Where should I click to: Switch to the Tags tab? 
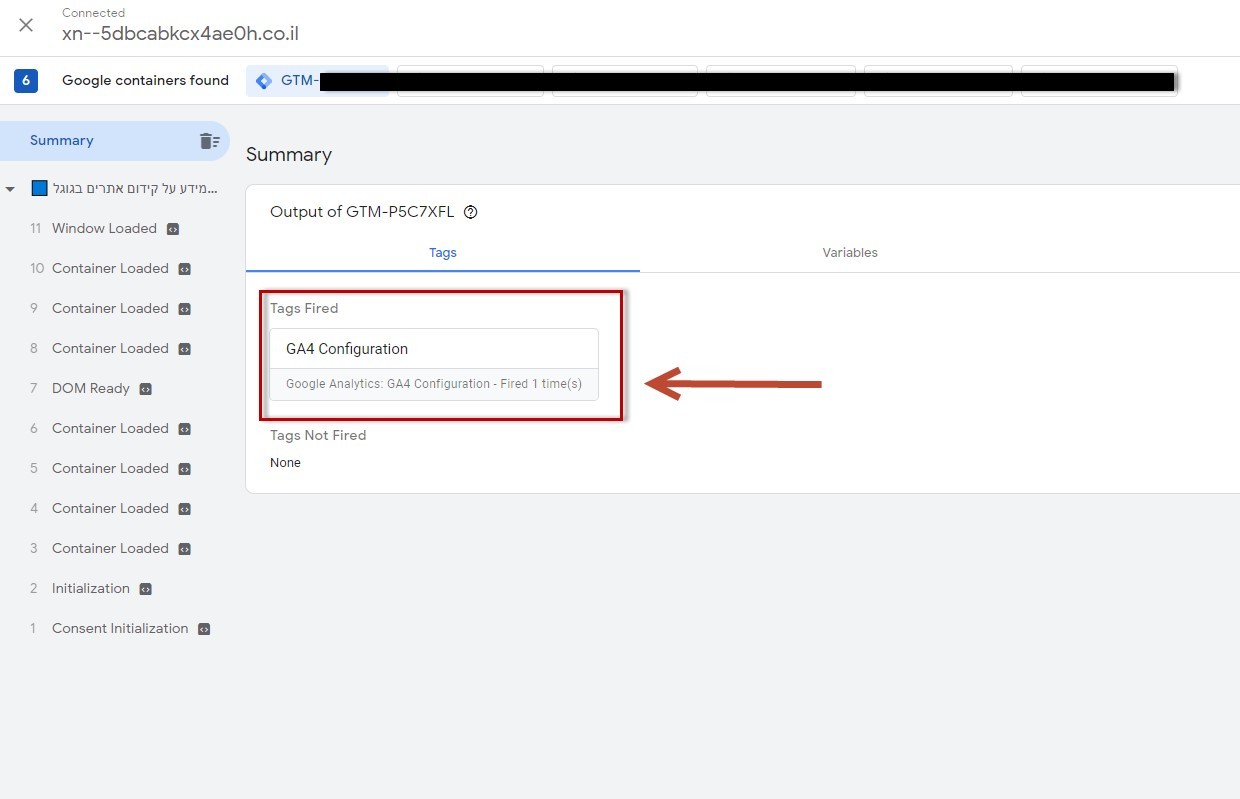[443, 253]
